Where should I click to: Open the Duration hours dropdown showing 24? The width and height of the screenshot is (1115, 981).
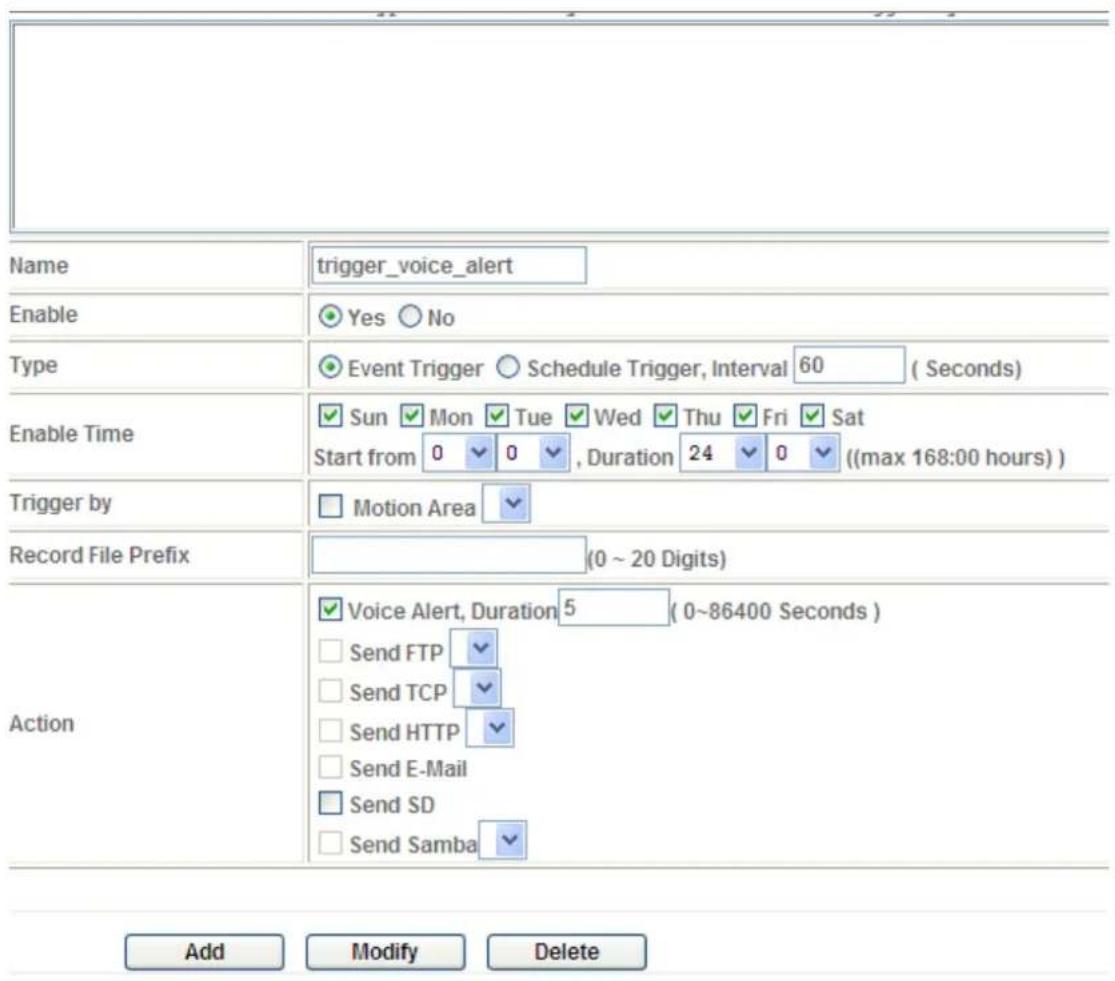click(x=722, y=453)
